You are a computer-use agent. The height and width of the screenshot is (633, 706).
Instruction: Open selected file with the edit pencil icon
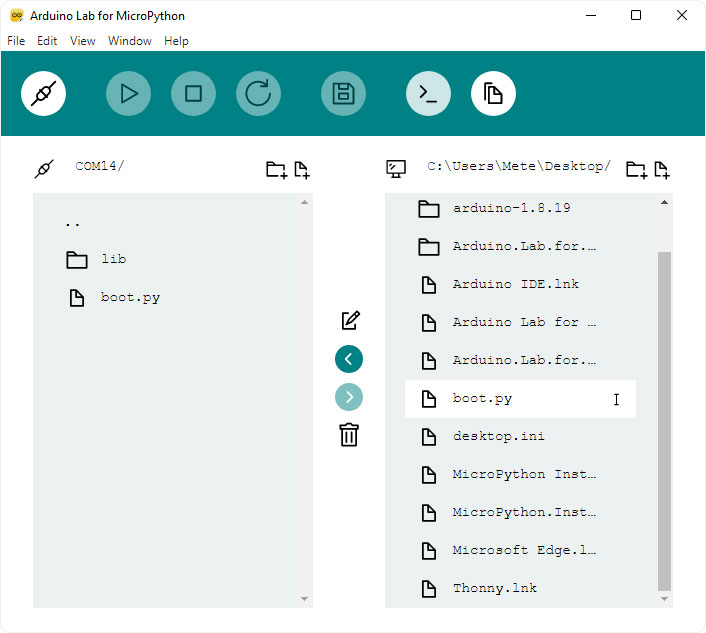(350, 320)
